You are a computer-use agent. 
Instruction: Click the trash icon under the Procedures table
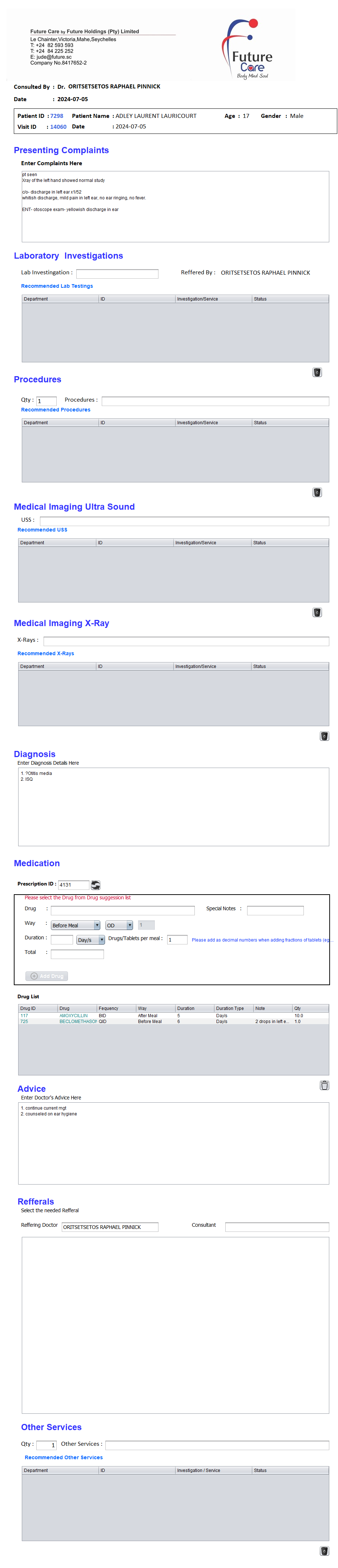(317, 493)
